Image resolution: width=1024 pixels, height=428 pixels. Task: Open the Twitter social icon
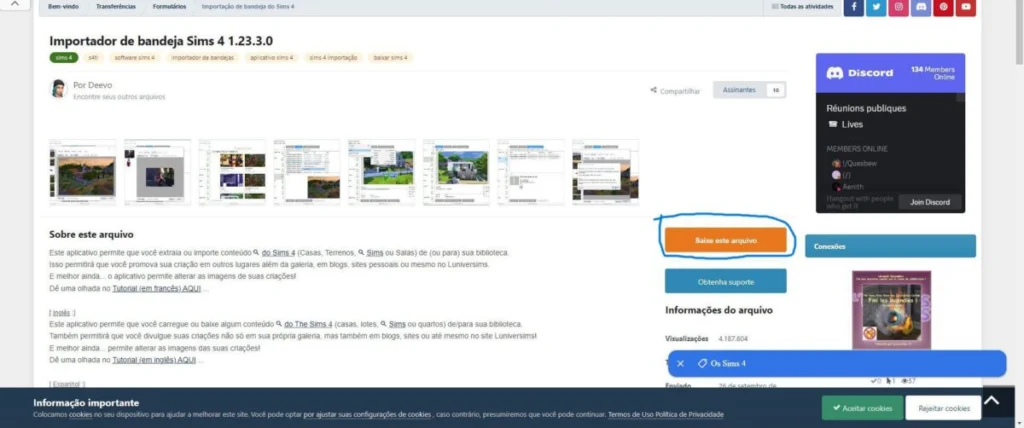876,7
